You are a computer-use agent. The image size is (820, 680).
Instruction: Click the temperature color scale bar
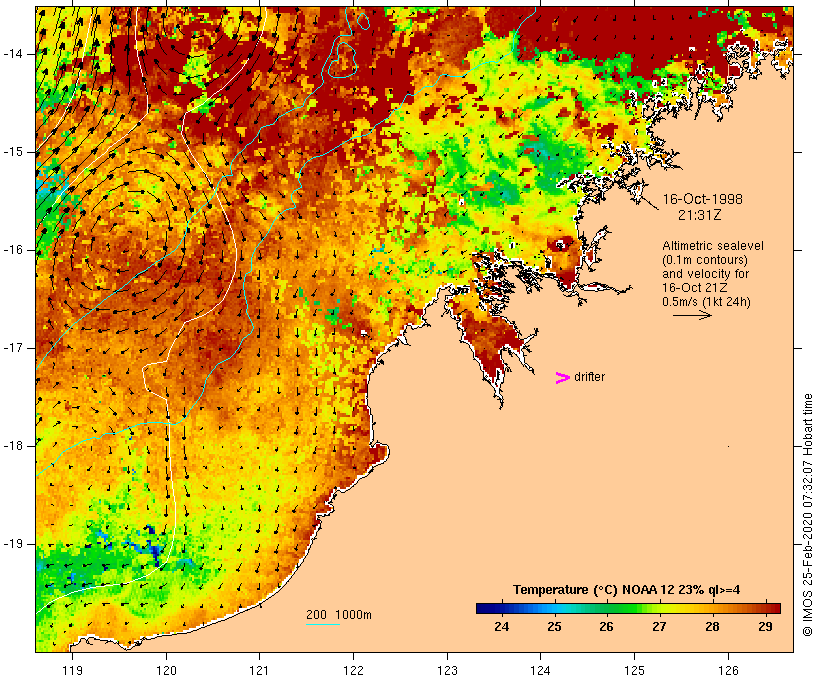click(628, 608)
